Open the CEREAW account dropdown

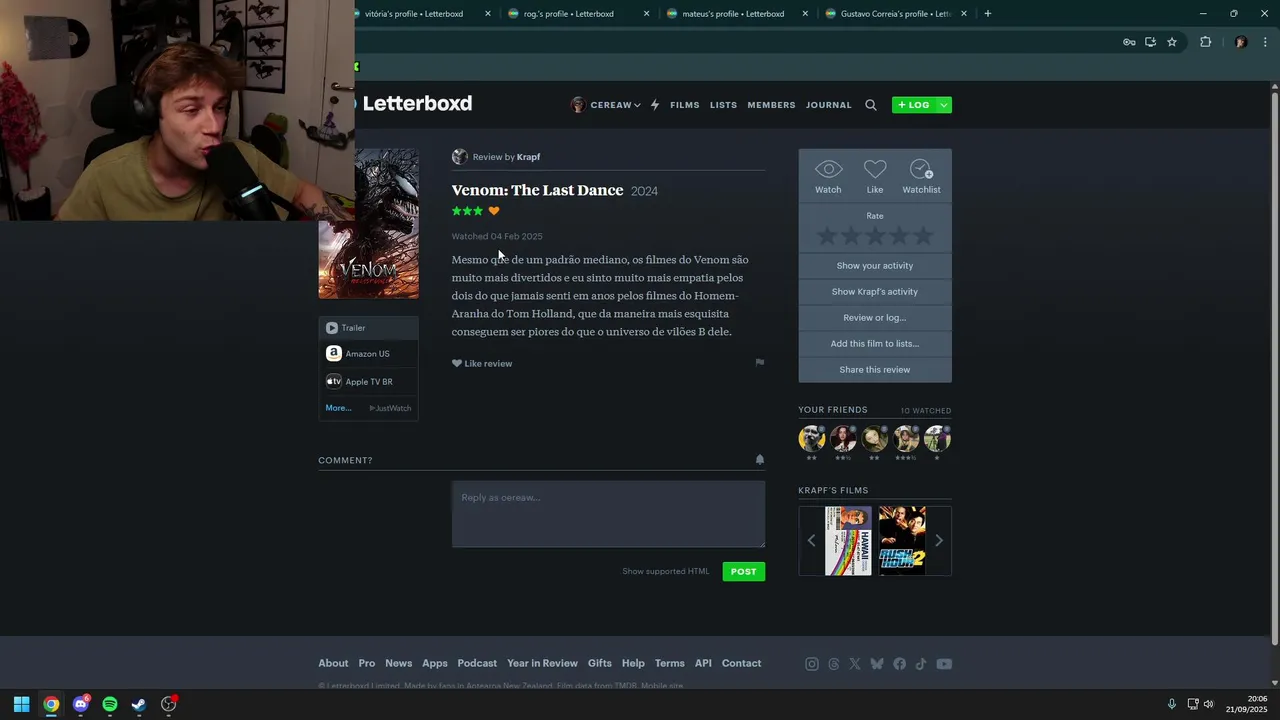point(606,105)
